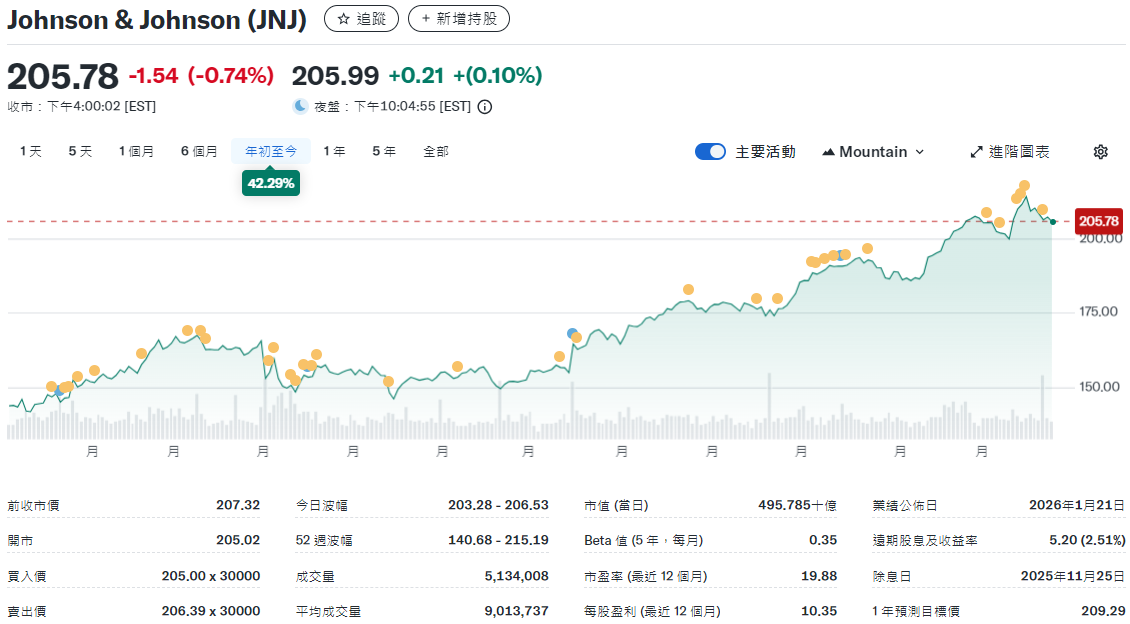Screen dimensions: 1130x624
Task: Select the 6個月 tab
Action: click(199, 151)
